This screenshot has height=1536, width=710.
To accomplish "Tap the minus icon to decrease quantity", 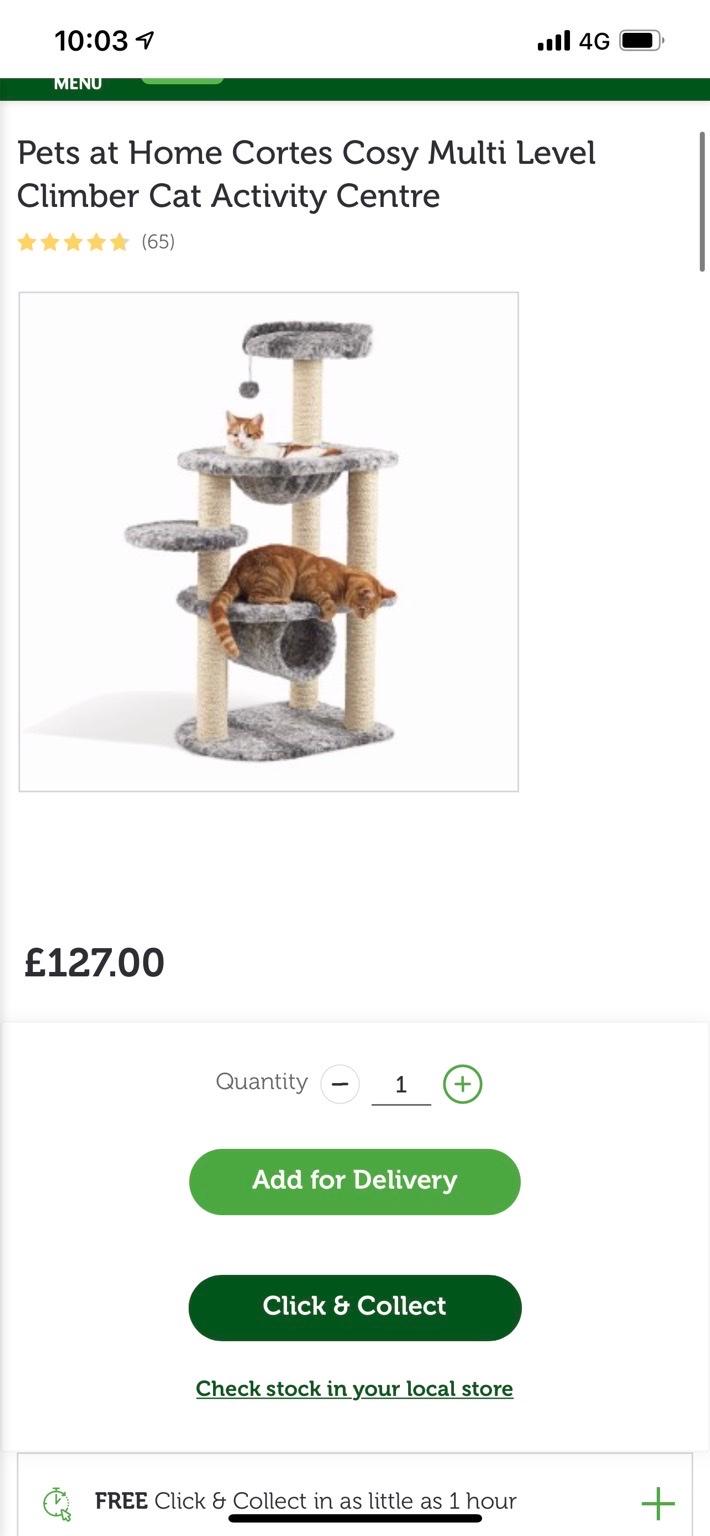I will click(x=340, y=1083).
